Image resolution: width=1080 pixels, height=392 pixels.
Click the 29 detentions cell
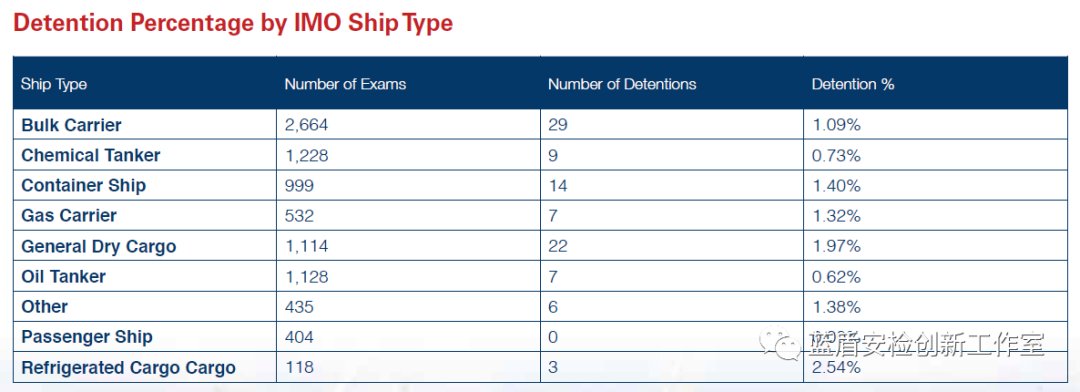pyautogui.click(x=672, y=125)
